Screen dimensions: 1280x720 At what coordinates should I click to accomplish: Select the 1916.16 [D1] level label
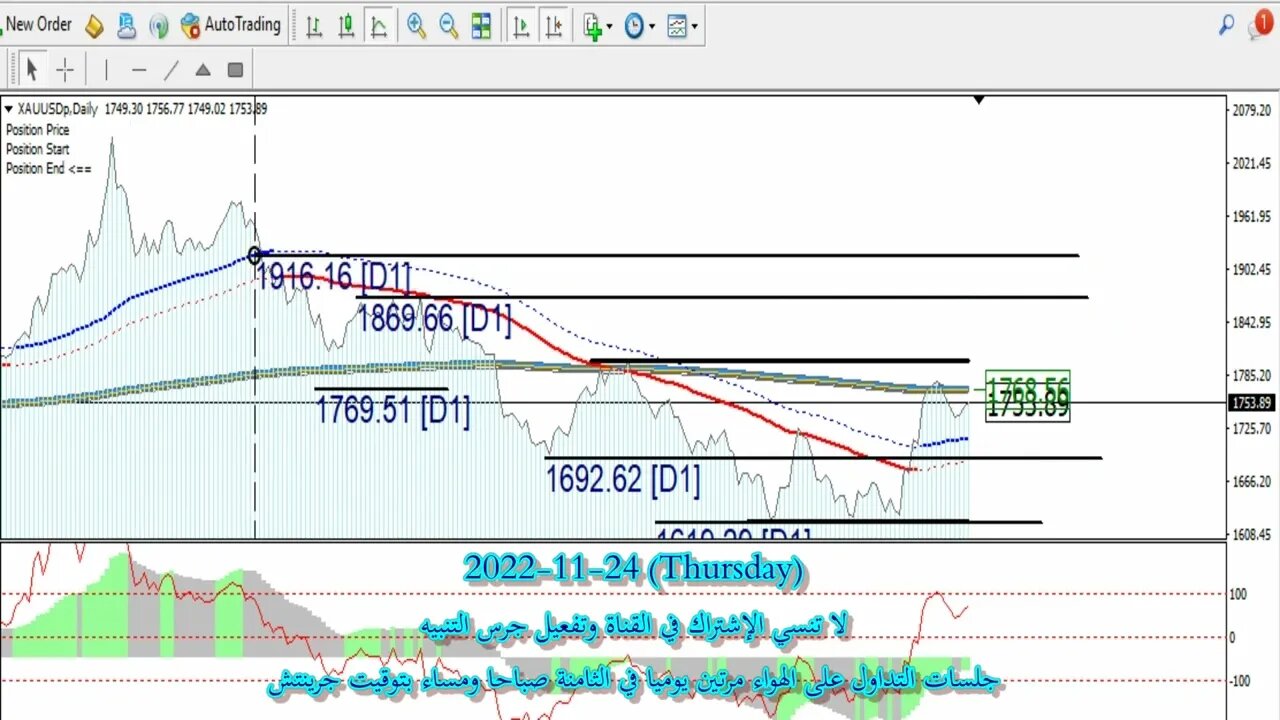point(333,276)
